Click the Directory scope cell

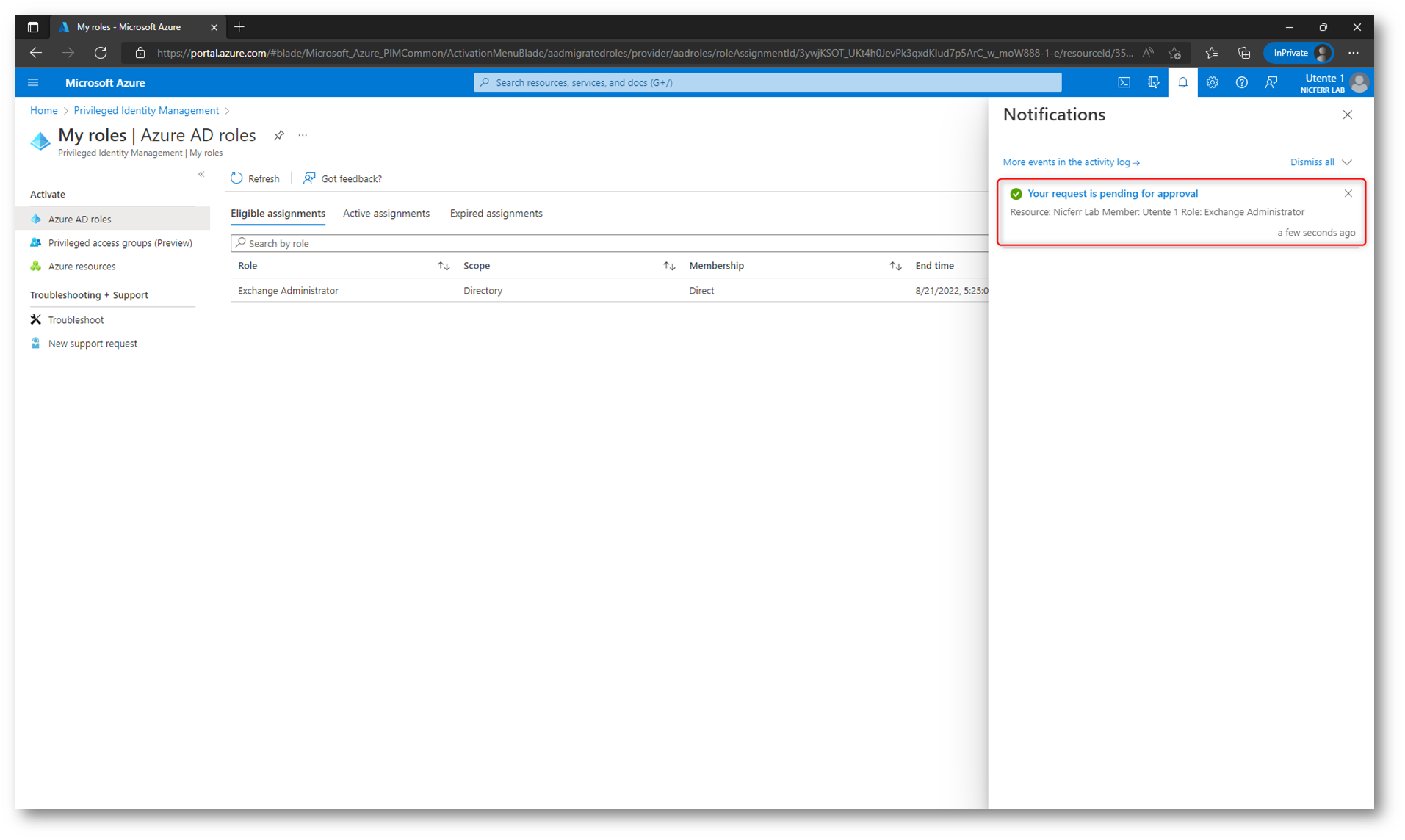pyautogui.click(x=483, y=291)
